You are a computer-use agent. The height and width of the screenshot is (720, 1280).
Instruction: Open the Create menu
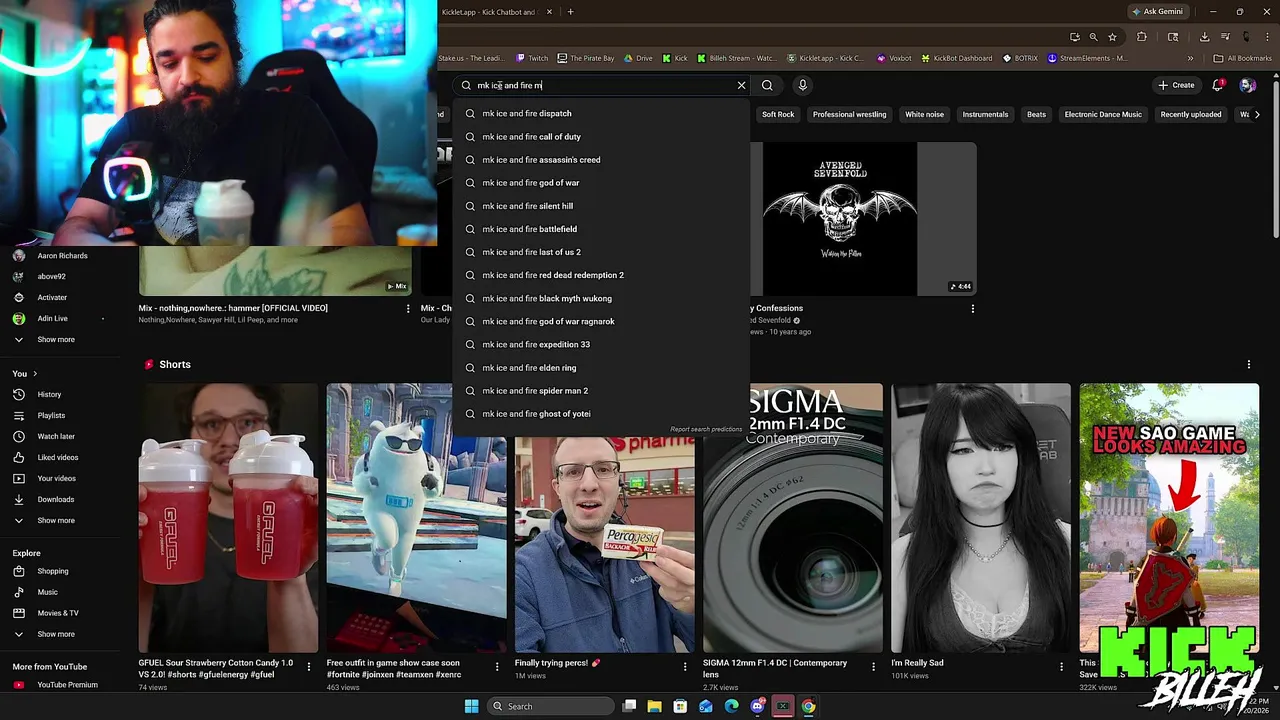1176,85
